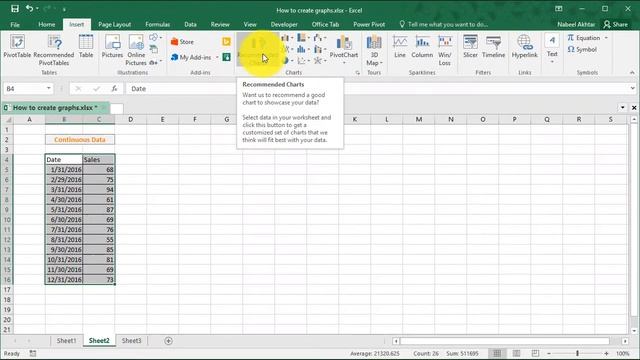Viewport: 640px width, 360px height.
Task: Insert a Timeline filter
Action: 493,46
